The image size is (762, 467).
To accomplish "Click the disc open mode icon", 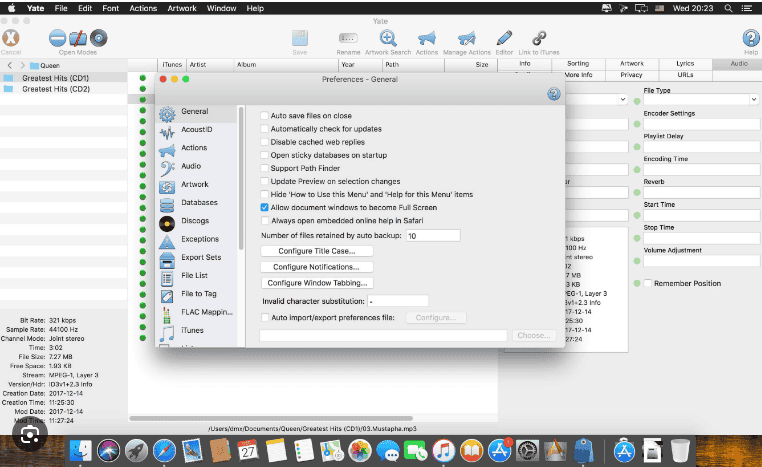I will (98, 38).
